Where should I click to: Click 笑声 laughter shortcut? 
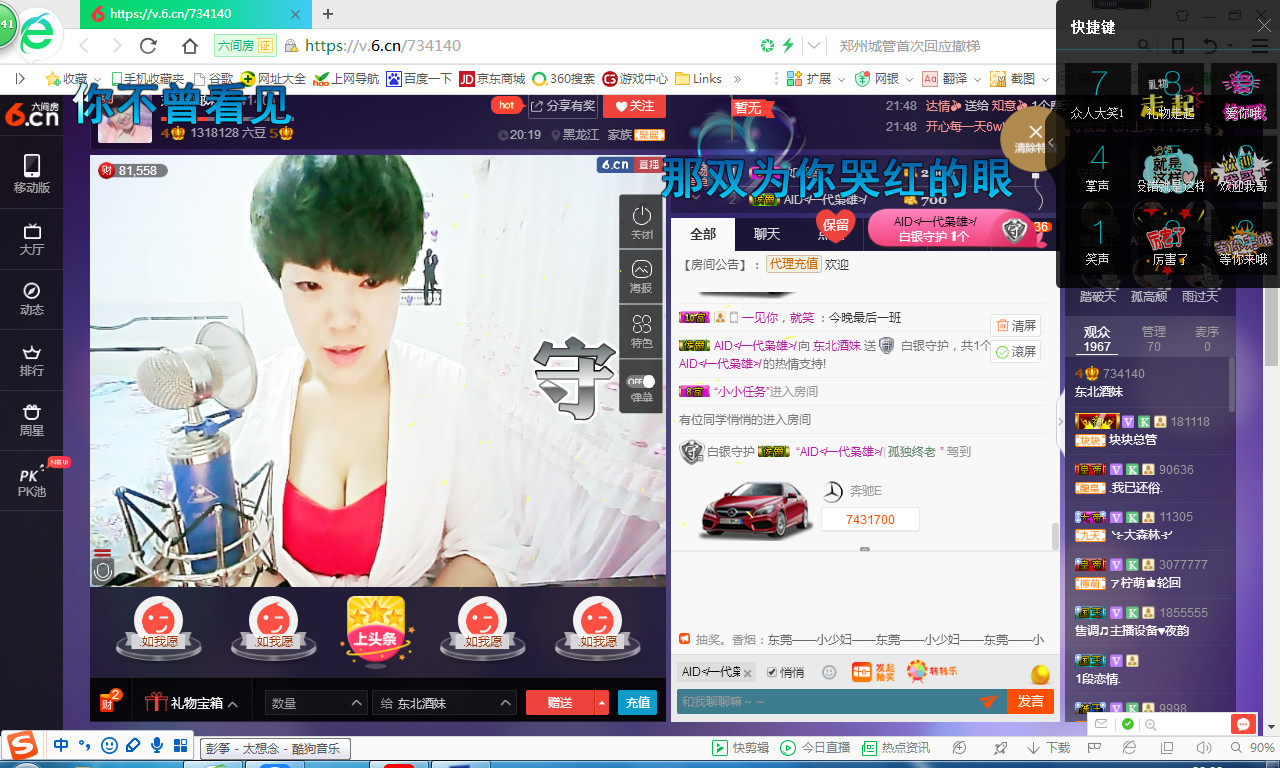tap(1098, 240)
